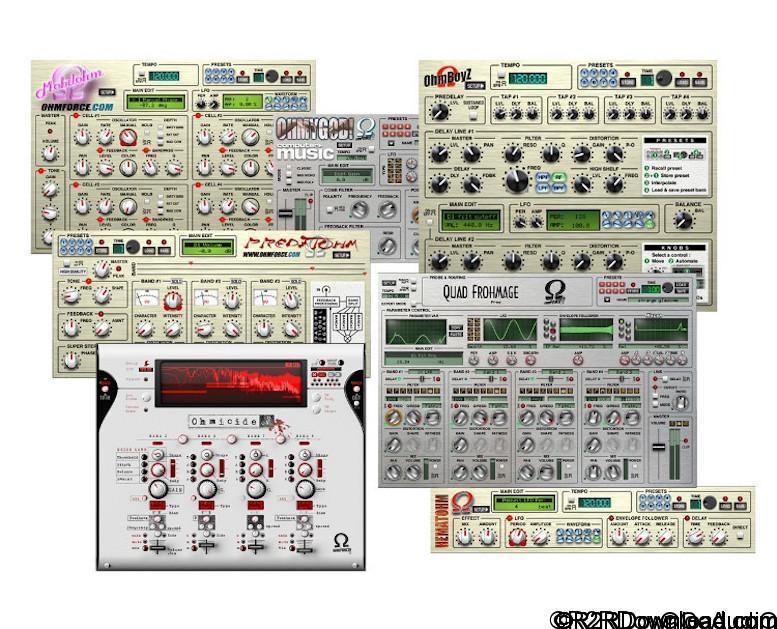Click the large Delay Line #1 Freq knob in OhmBoyz

[517, 180]
